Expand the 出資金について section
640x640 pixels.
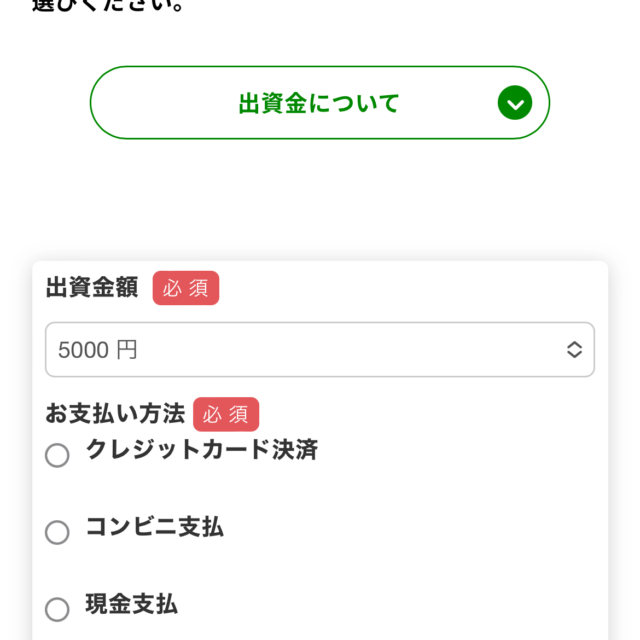[320, 103]
